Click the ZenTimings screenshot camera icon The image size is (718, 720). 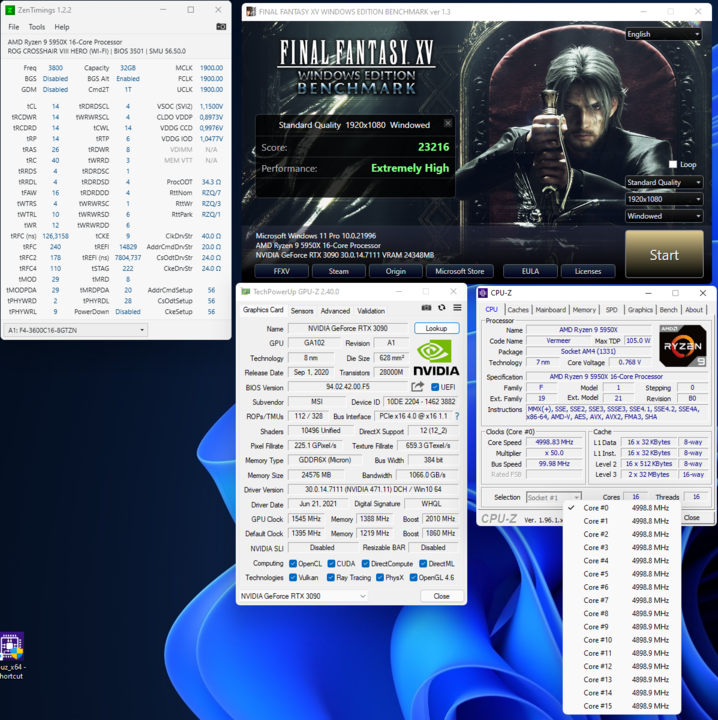221,27
